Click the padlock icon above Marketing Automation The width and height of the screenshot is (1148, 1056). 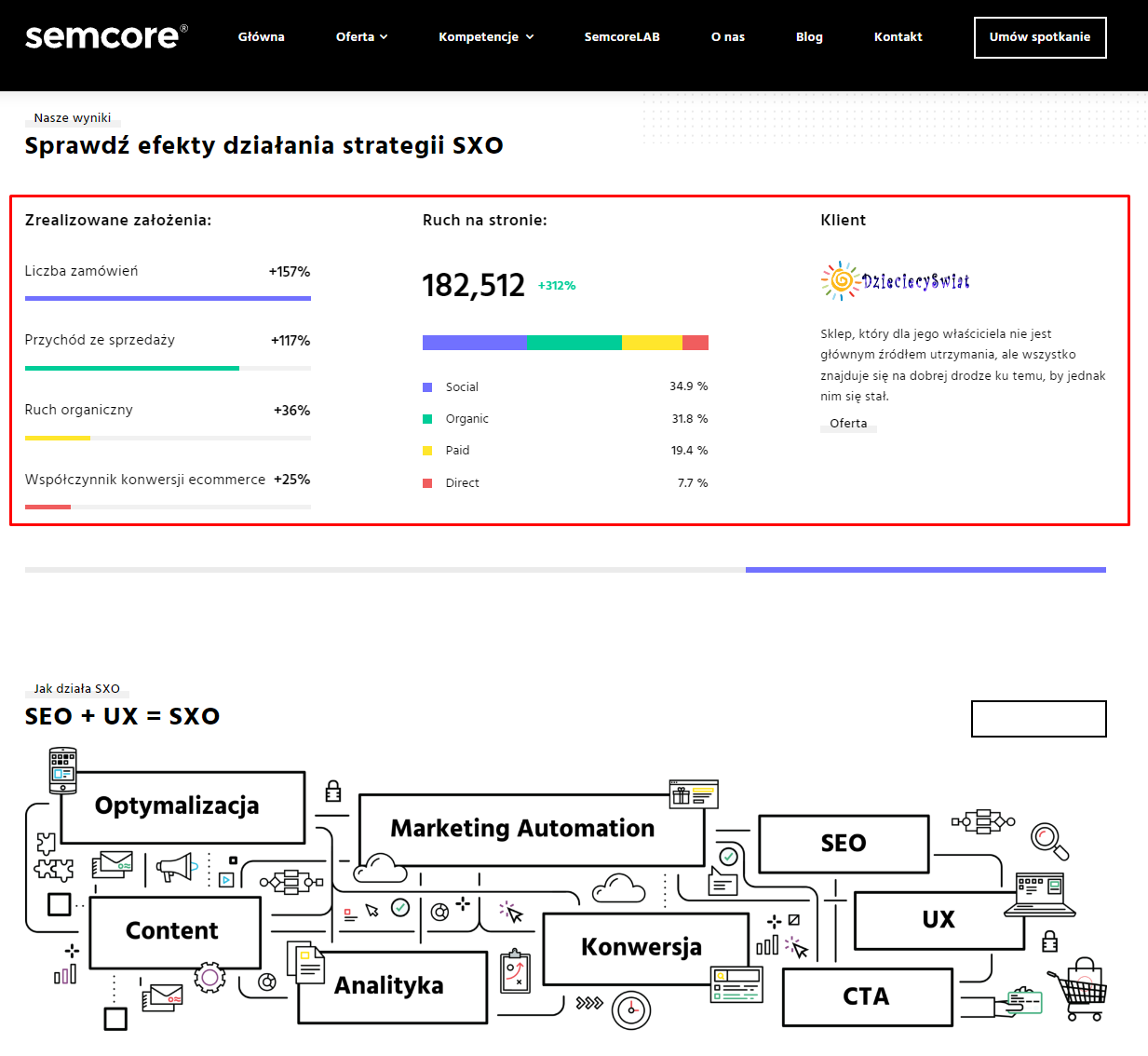(333, 792)
